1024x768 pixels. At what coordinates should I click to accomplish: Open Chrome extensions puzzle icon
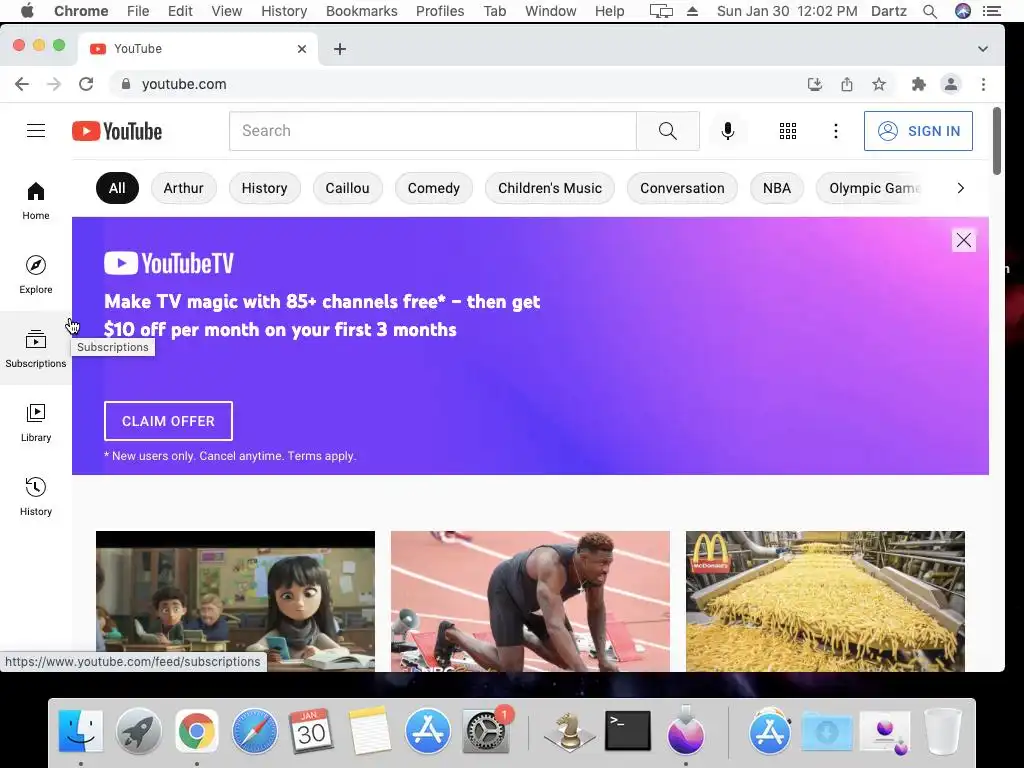[918, 84]
